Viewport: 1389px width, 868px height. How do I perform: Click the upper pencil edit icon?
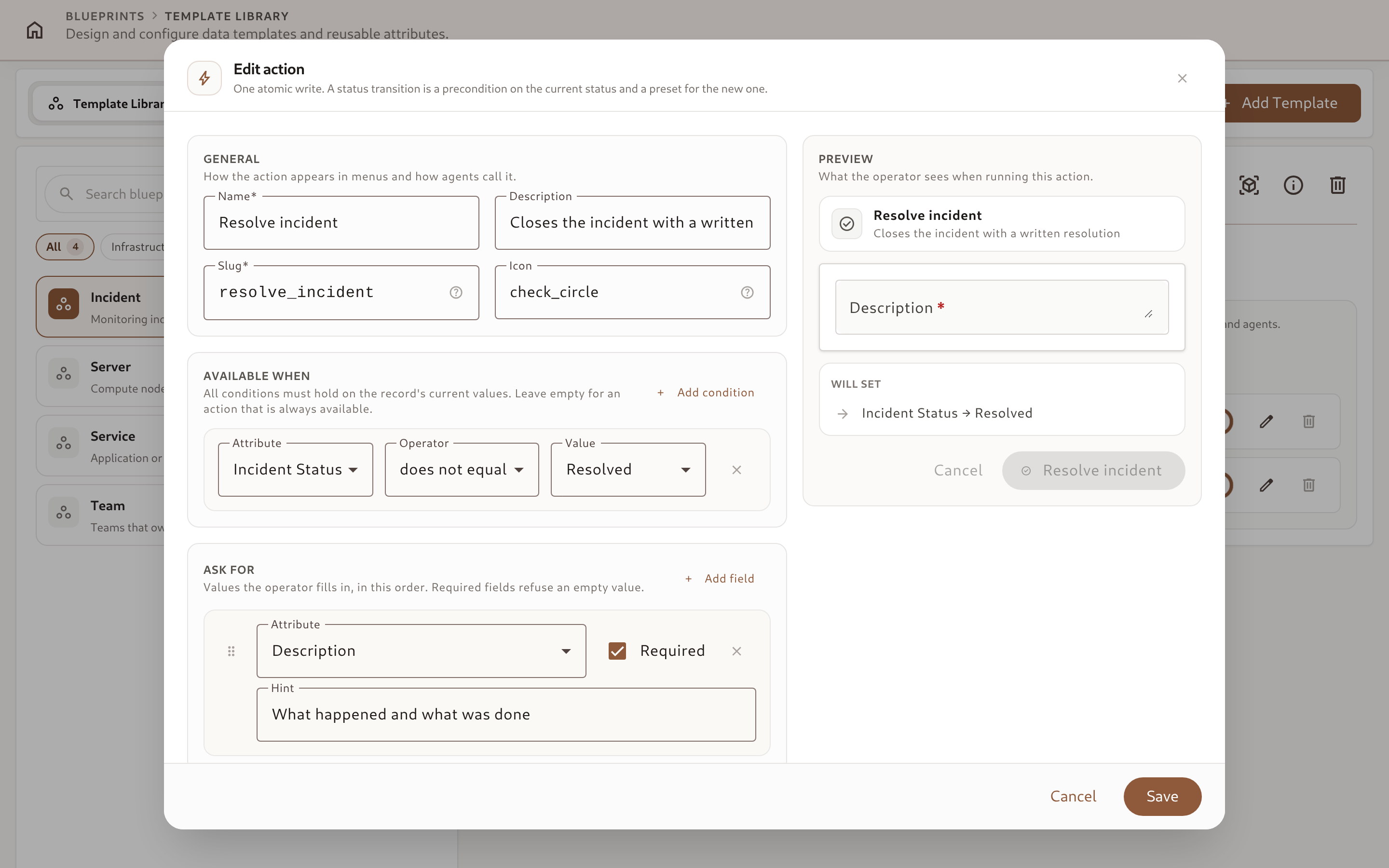(1266, 421)
